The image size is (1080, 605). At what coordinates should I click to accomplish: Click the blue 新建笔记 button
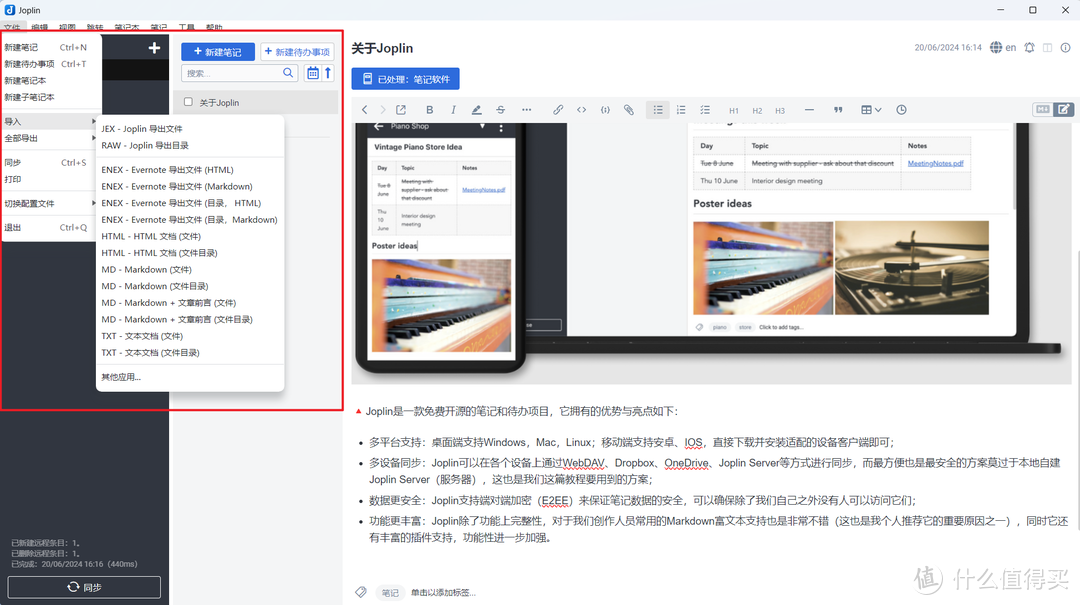coord(217,52)
